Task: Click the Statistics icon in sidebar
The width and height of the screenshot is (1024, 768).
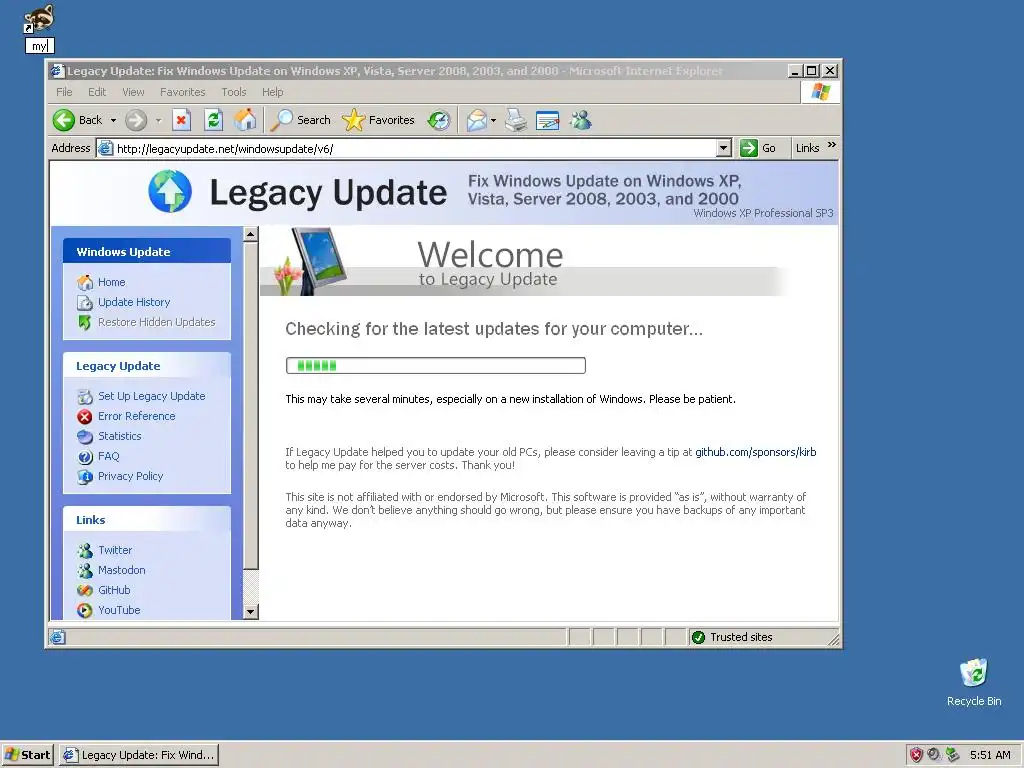Action: (x=85, y=436)
